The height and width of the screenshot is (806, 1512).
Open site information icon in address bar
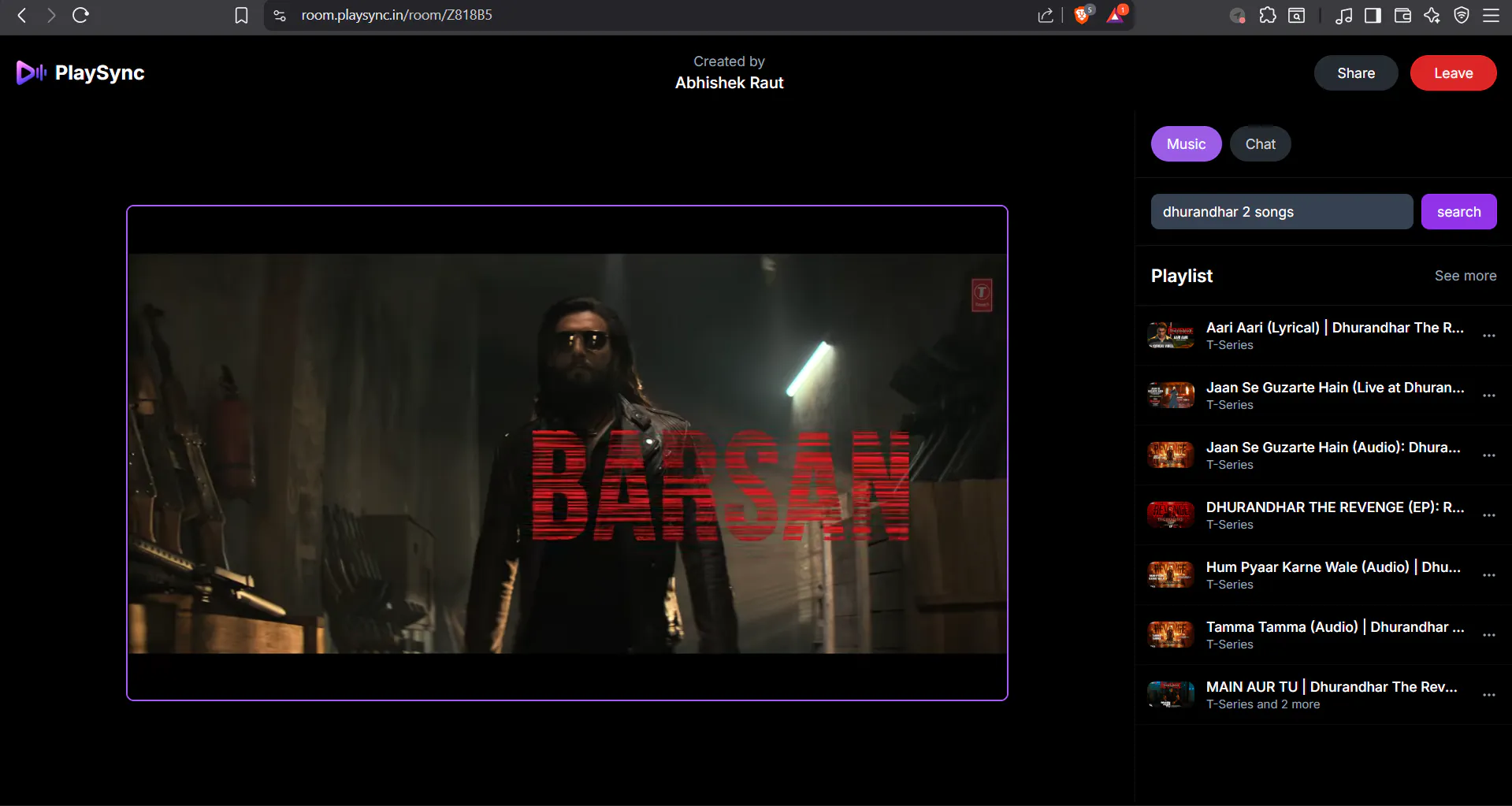point(280,15)
